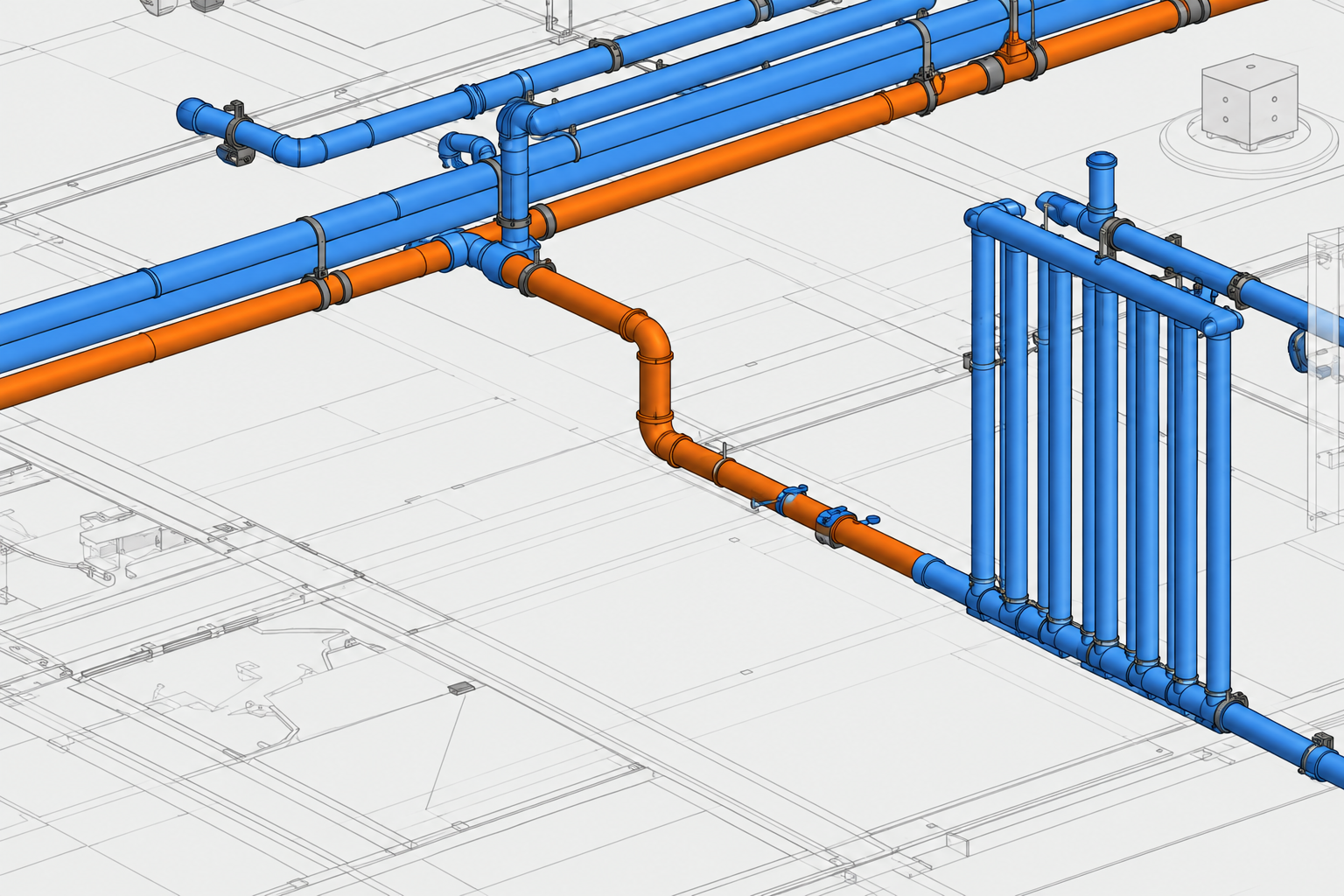
Task: Click the gray clamp at bottom-right blue pipe
Action: pyautogui.click(x=1318, y=754)
